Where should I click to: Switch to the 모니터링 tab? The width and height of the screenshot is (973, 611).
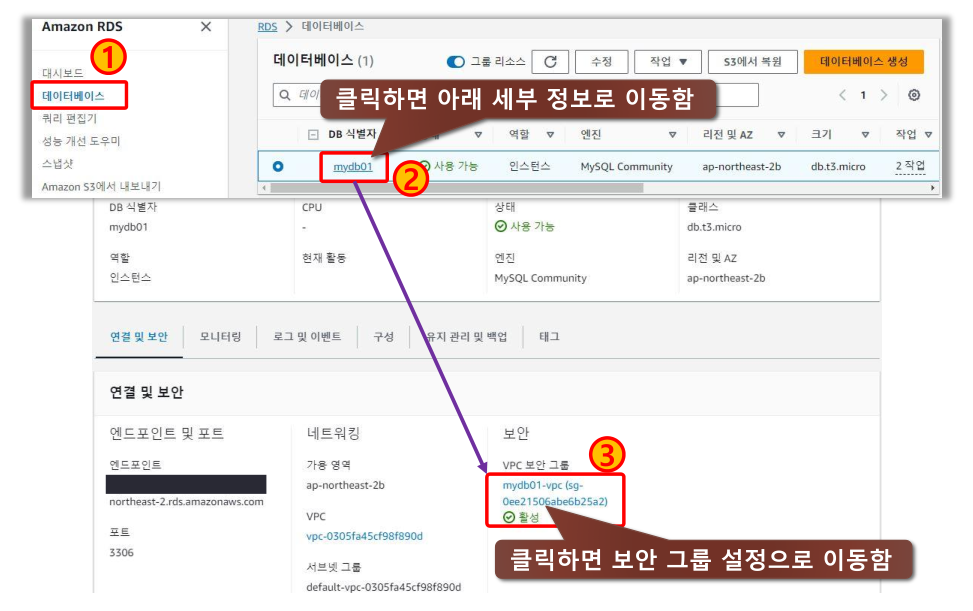220,337
